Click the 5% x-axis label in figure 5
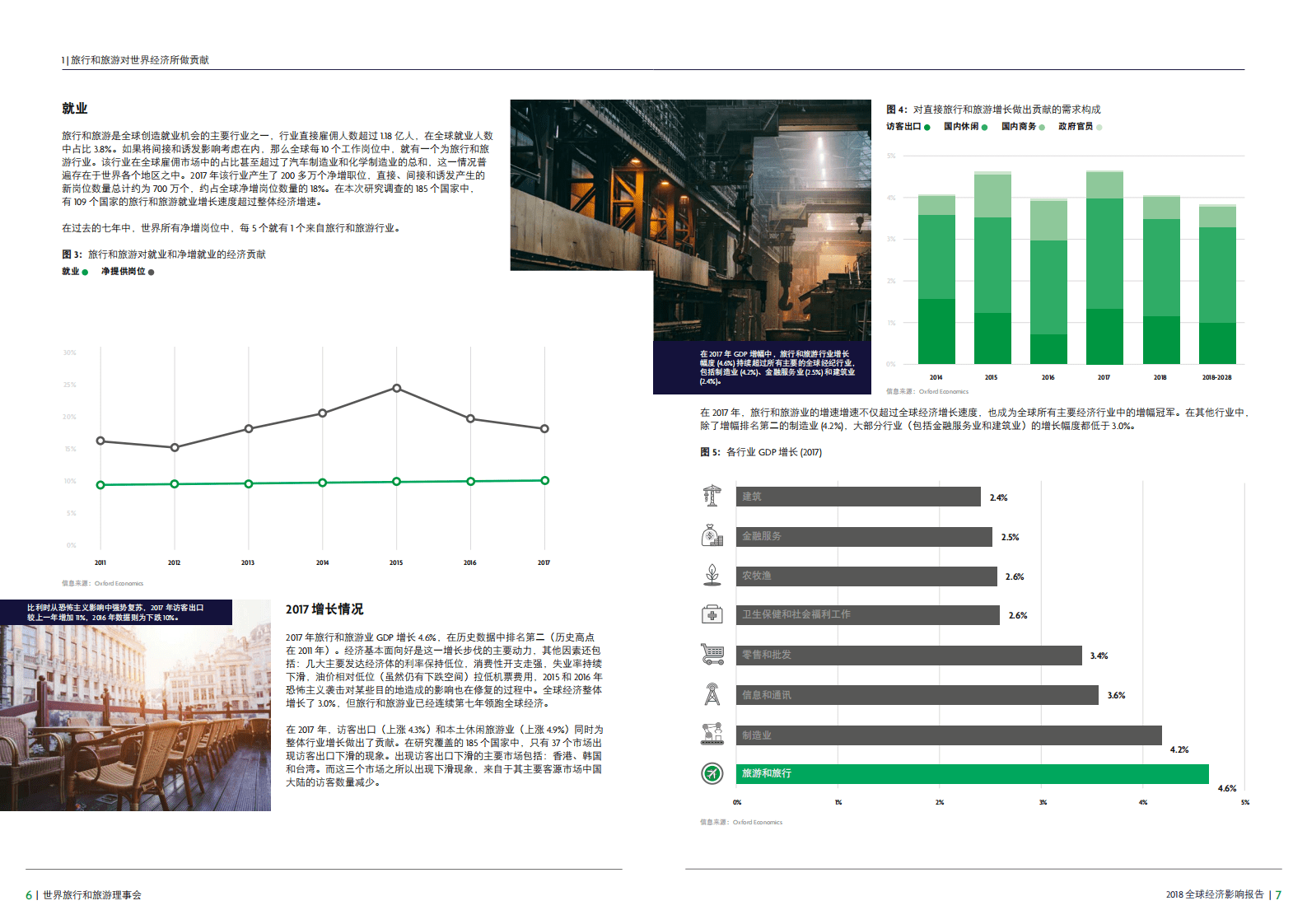Viewport: 1307px width, 924px height. click(1244, 802)
